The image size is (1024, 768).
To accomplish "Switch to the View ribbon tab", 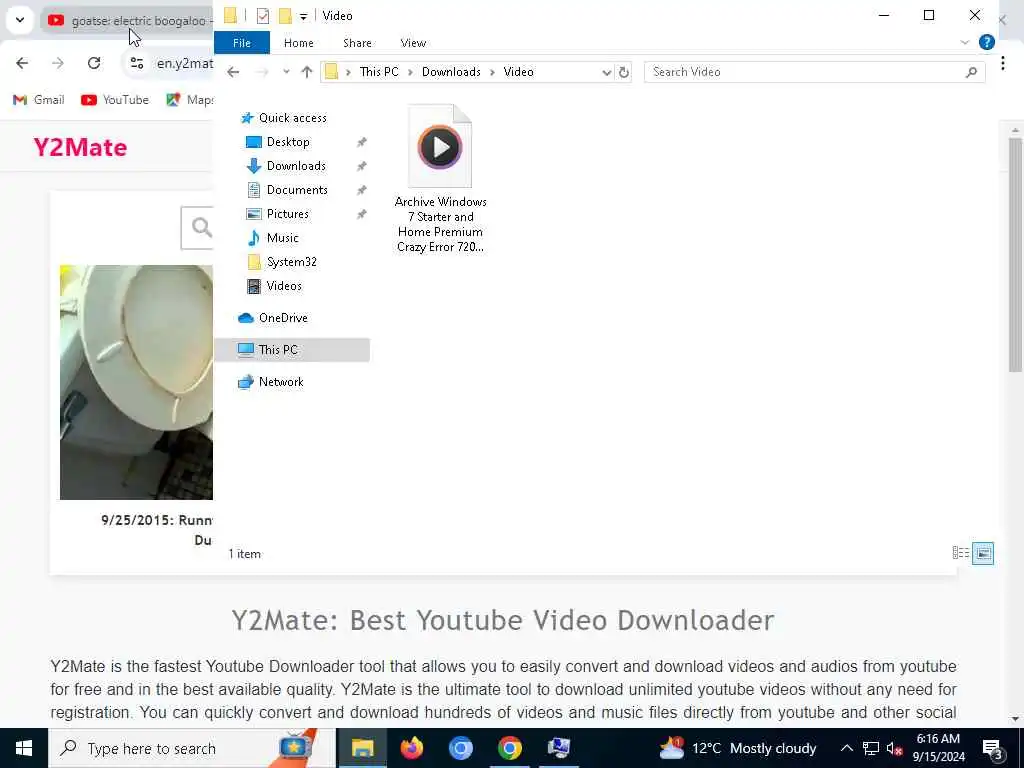I will [413, 43].
